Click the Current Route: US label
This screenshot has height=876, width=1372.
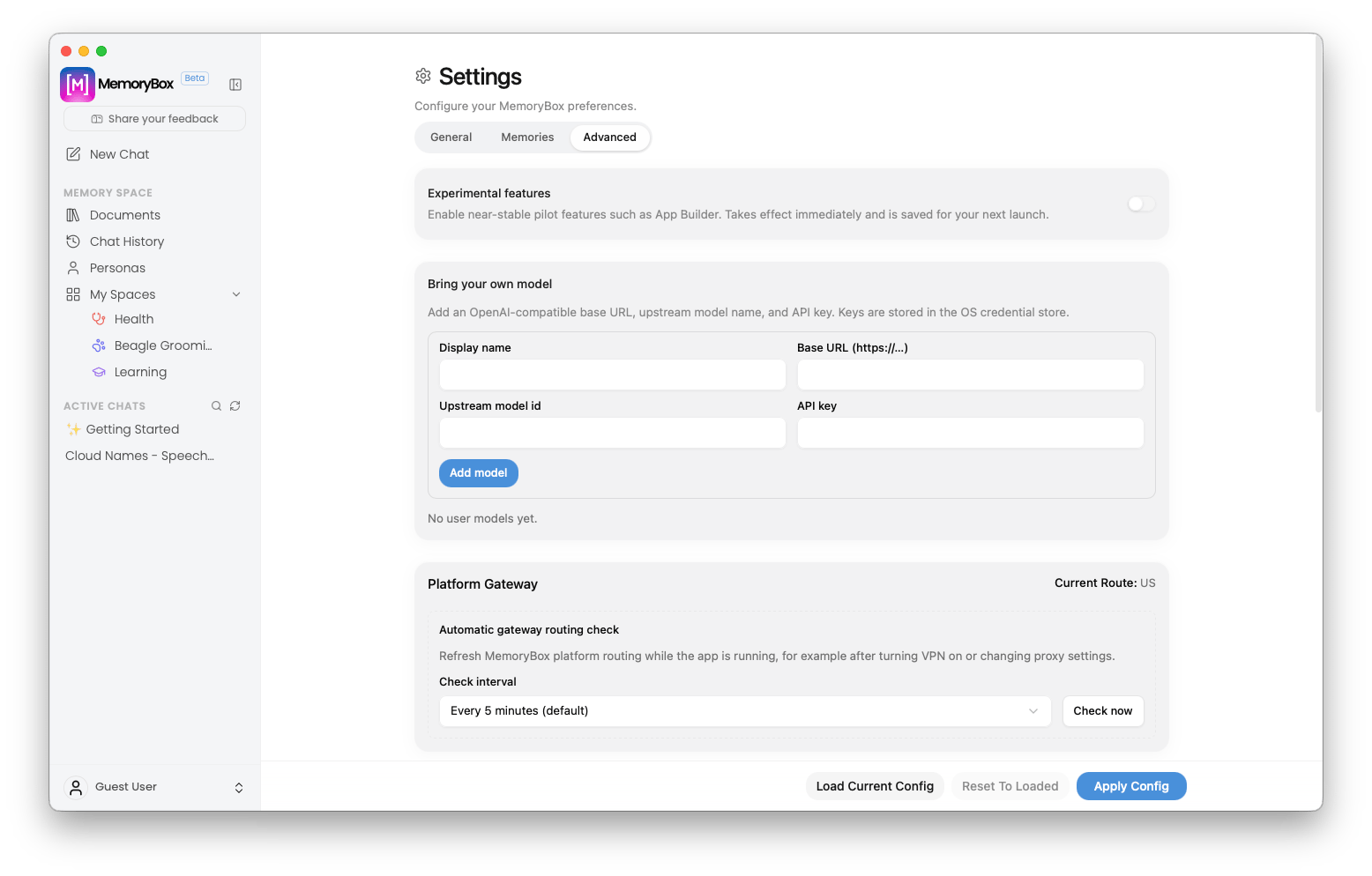(1105, 583)
